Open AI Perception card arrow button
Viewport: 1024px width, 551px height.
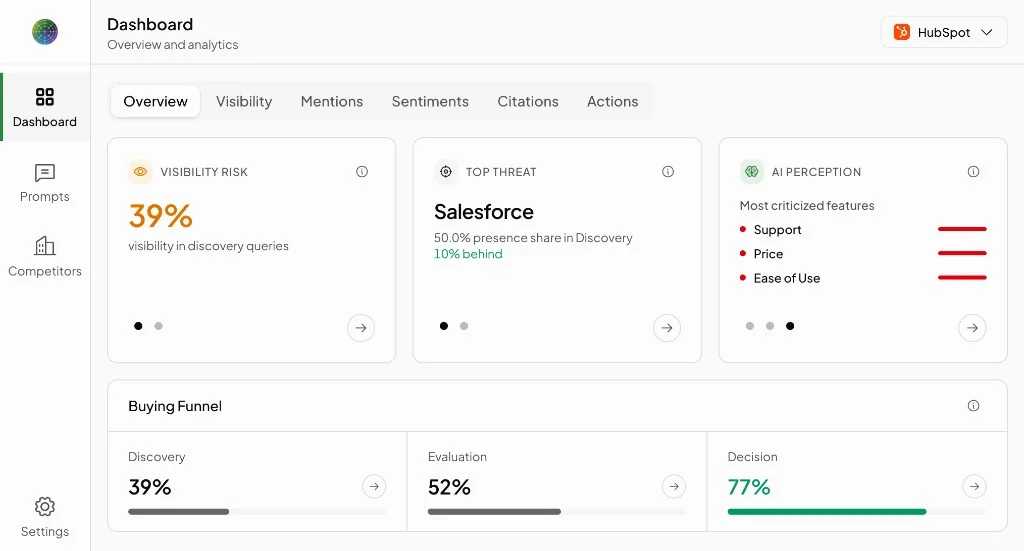[x=972, y=328]
